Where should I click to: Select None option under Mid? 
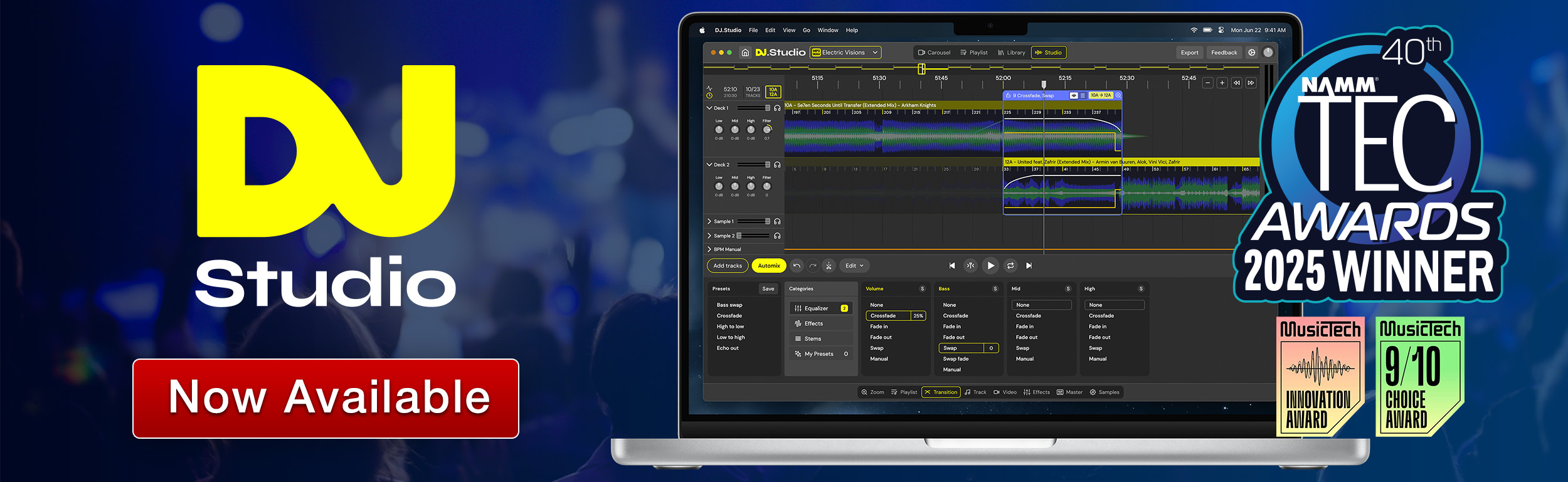point(1041,305)
